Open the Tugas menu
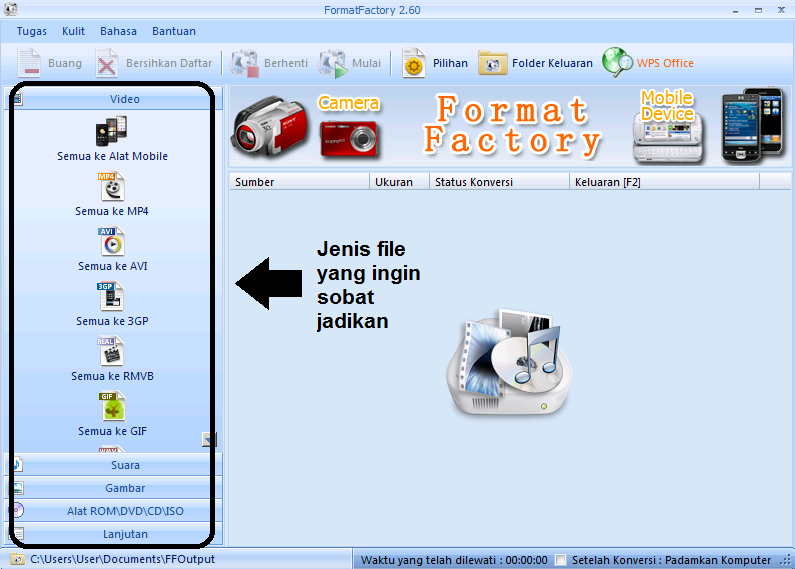Screen dimensions: 795x569 click(x=31, y=31)
